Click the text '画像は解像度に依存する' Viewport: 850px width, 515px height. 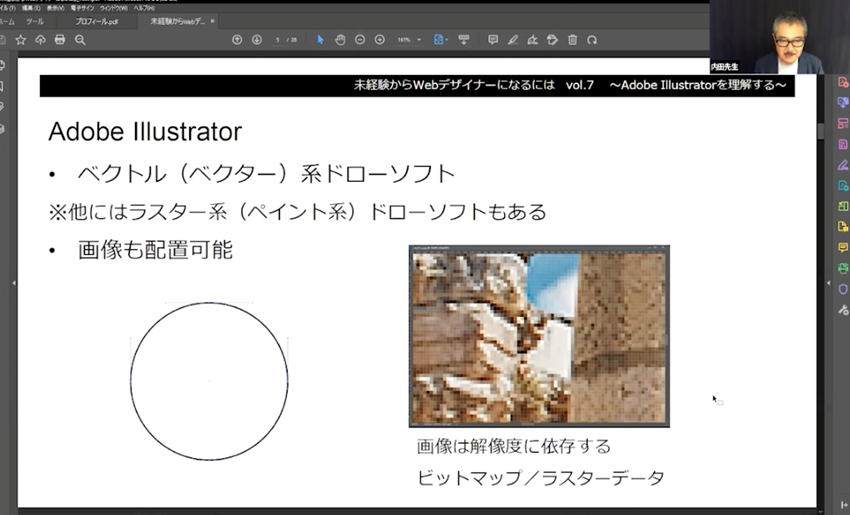coord(514,446)
